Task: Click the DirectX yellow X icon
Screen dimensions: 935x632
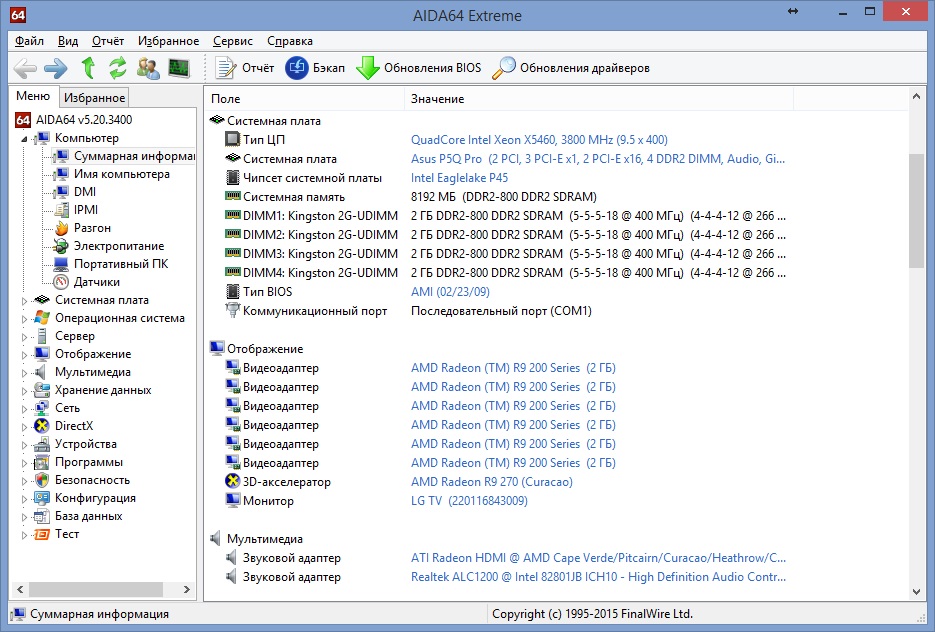Action: (42, 426)
